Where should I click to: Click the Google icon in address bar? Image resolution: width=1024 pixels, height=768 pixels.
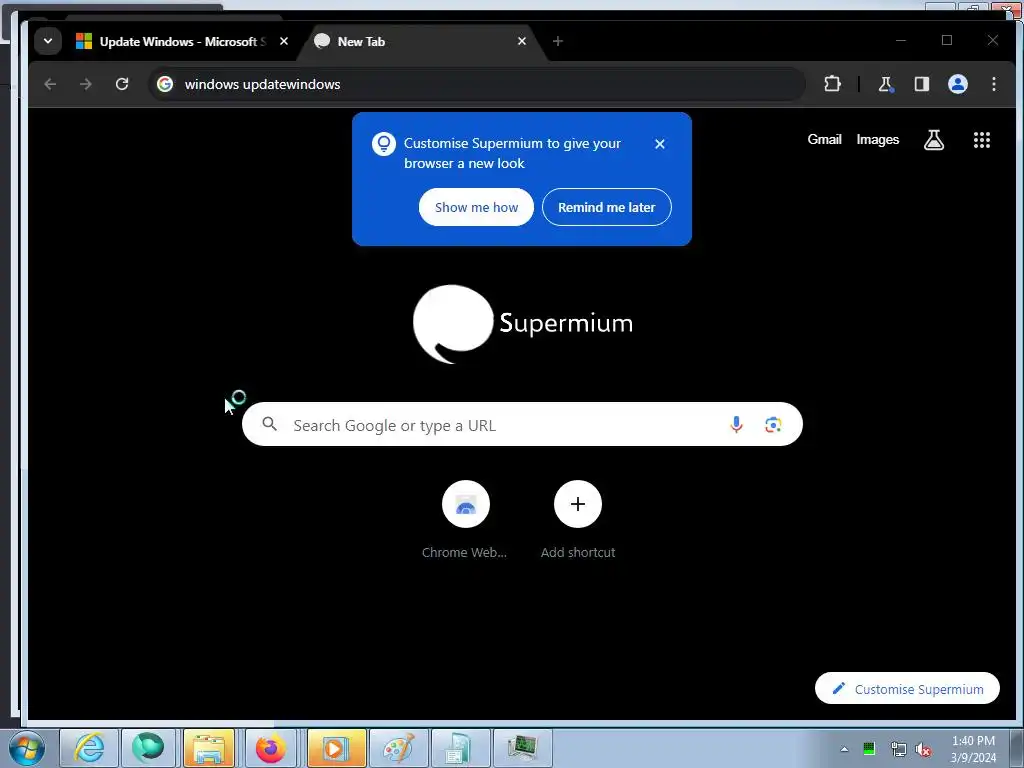click(x=165, y=84)
